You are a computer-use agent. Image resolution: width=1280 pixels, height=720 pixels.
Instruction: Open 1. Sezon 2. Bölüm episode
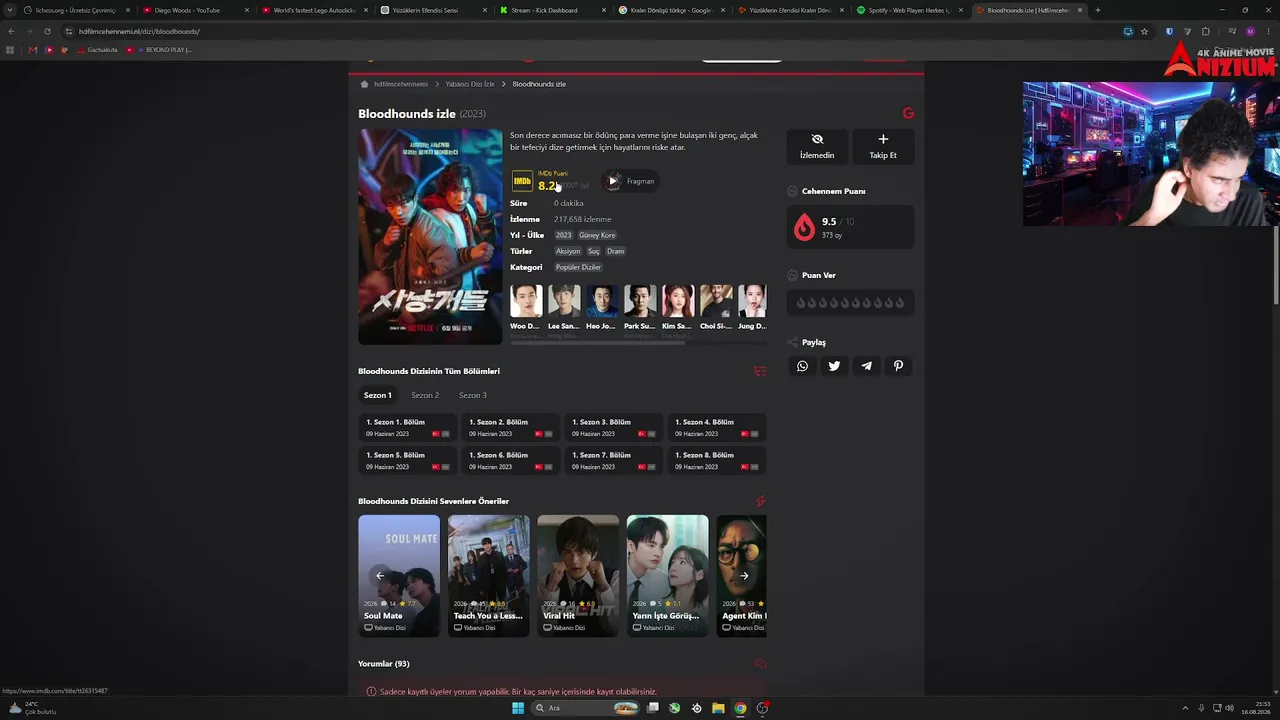point(511,427)
